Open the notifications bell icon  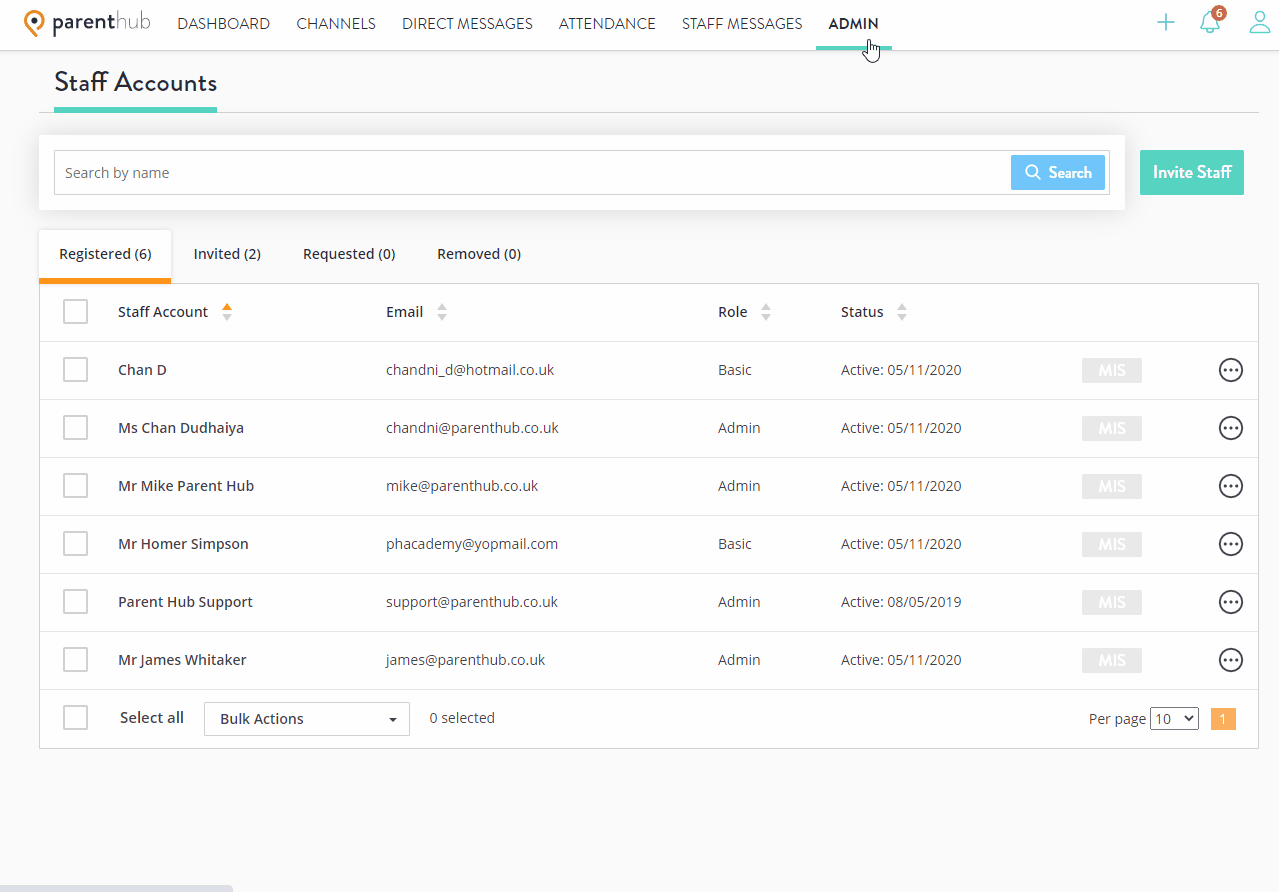pyautogui.click(x=1210, y=22)
